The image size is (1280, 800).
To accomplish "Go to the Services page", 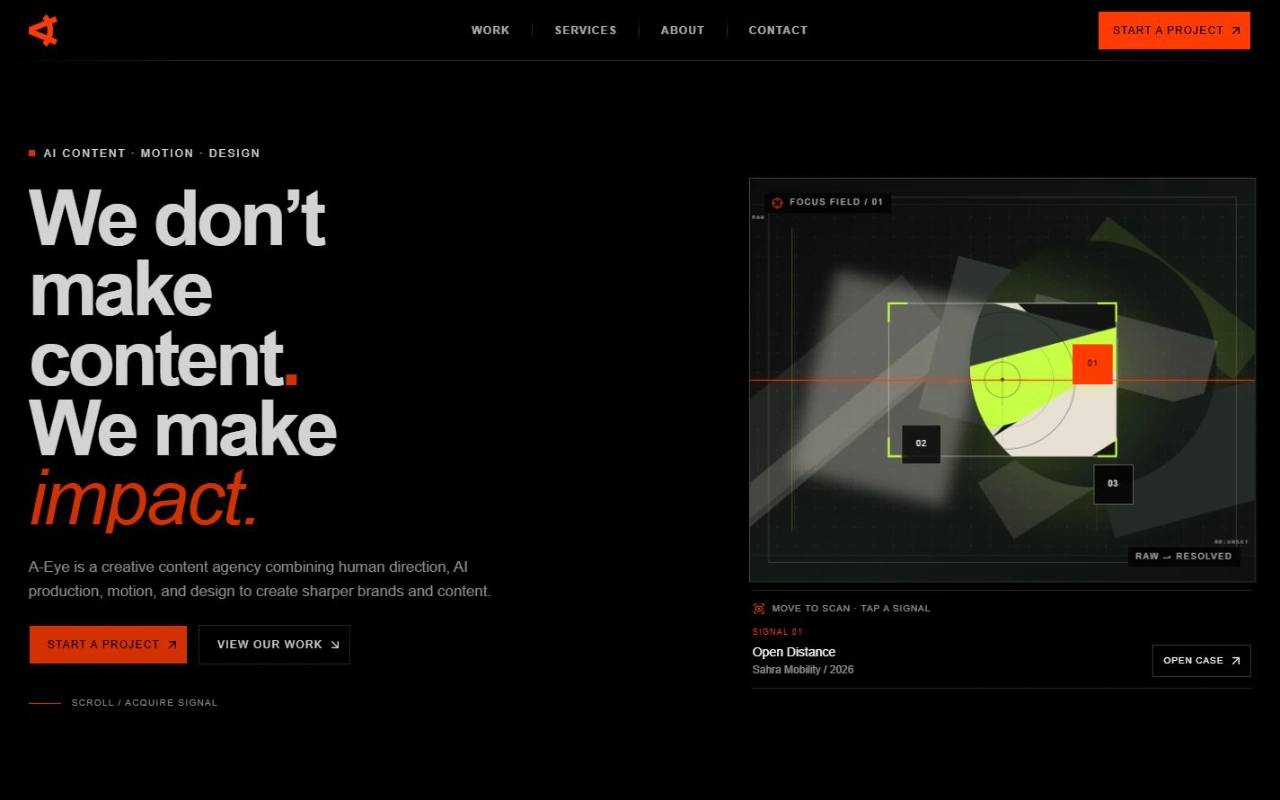I will [585, 30].
